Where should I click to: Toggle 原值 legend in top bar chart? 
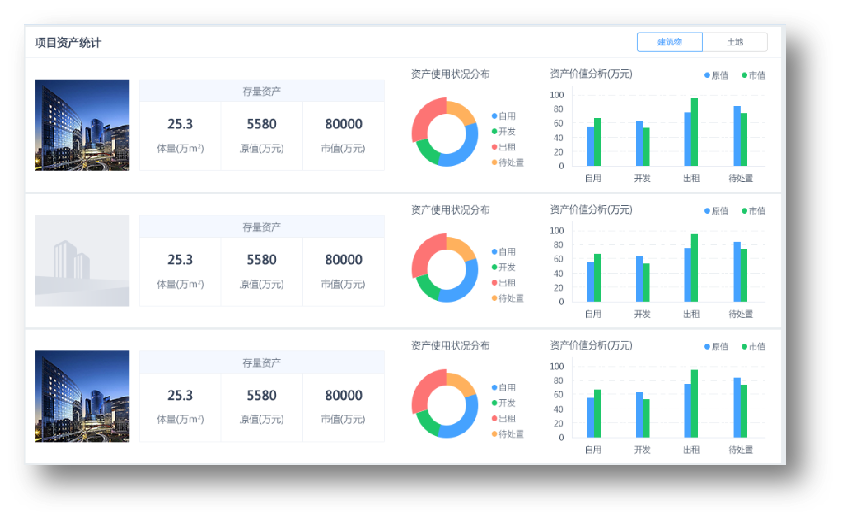715,75
